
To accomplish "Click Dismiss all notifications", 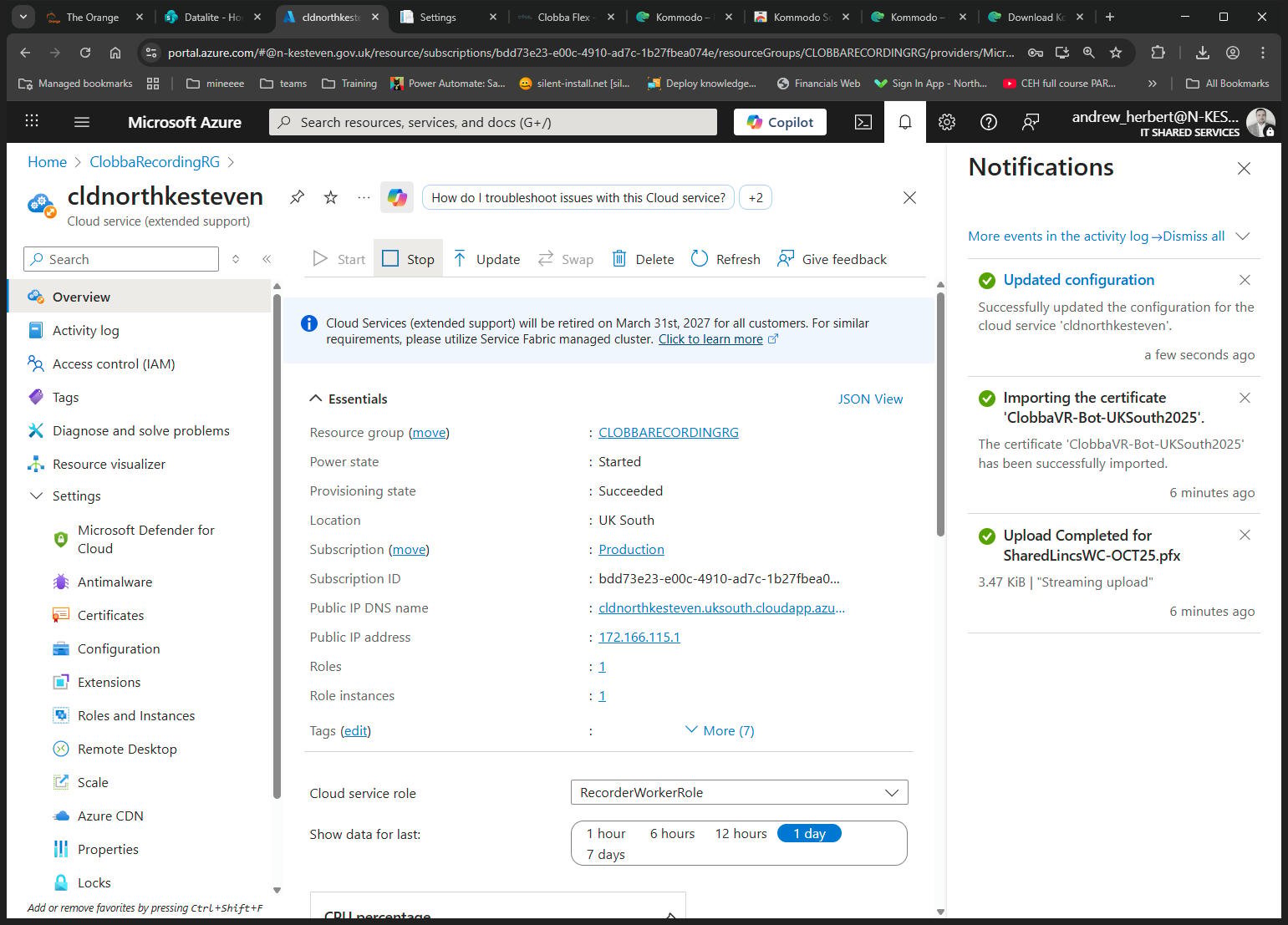I will [x=1194, y=236].
